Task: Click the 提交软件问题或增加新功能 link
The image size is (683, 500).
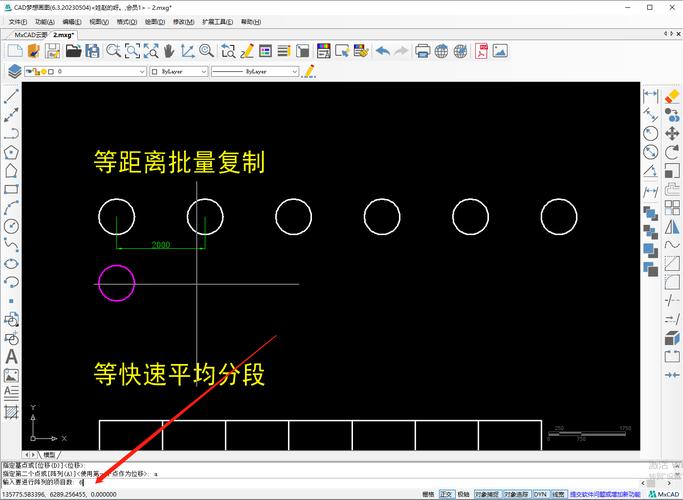Action: [604, 494]
